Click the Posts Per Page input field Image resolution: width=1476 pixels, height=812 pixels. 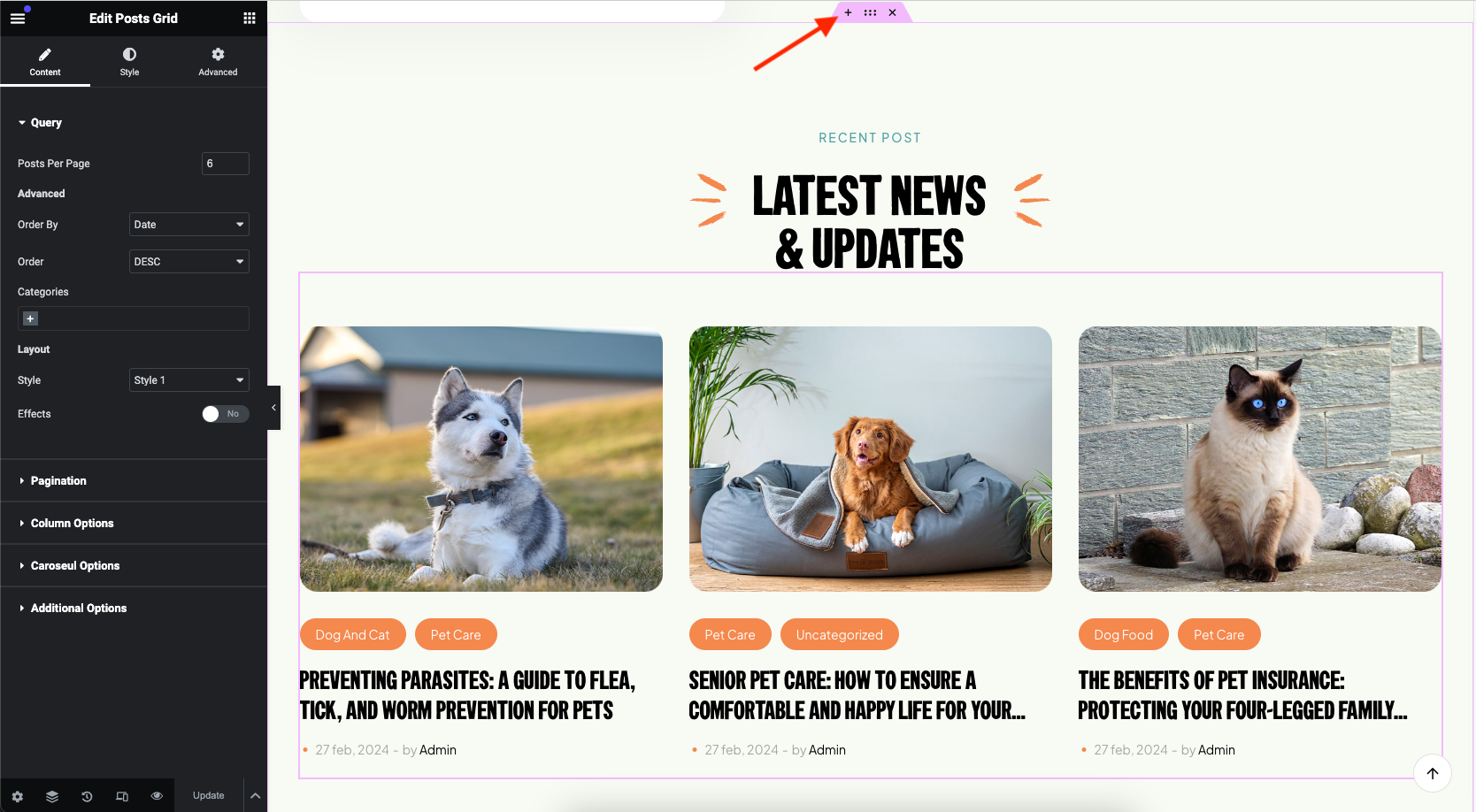pyautogui.click(x=226, y=164)
